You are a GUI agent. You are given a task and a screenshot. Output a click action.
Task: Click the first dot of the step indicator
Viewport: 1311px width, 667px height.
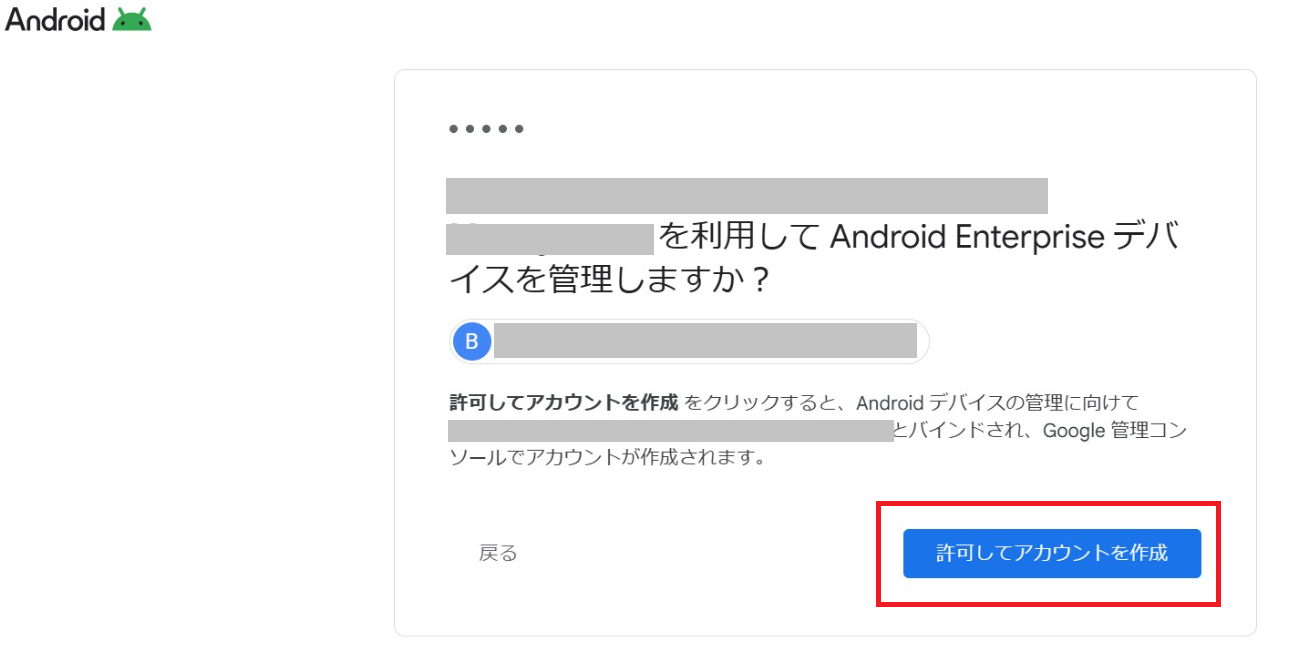[x=454, y=129]
